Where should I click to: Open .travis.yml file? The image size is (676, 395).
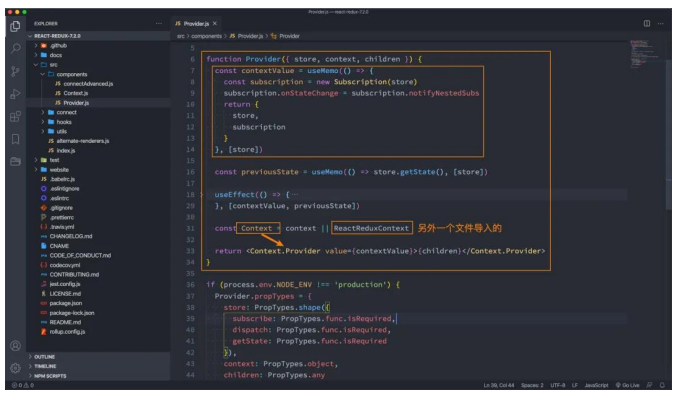click(x=62, y=227)
